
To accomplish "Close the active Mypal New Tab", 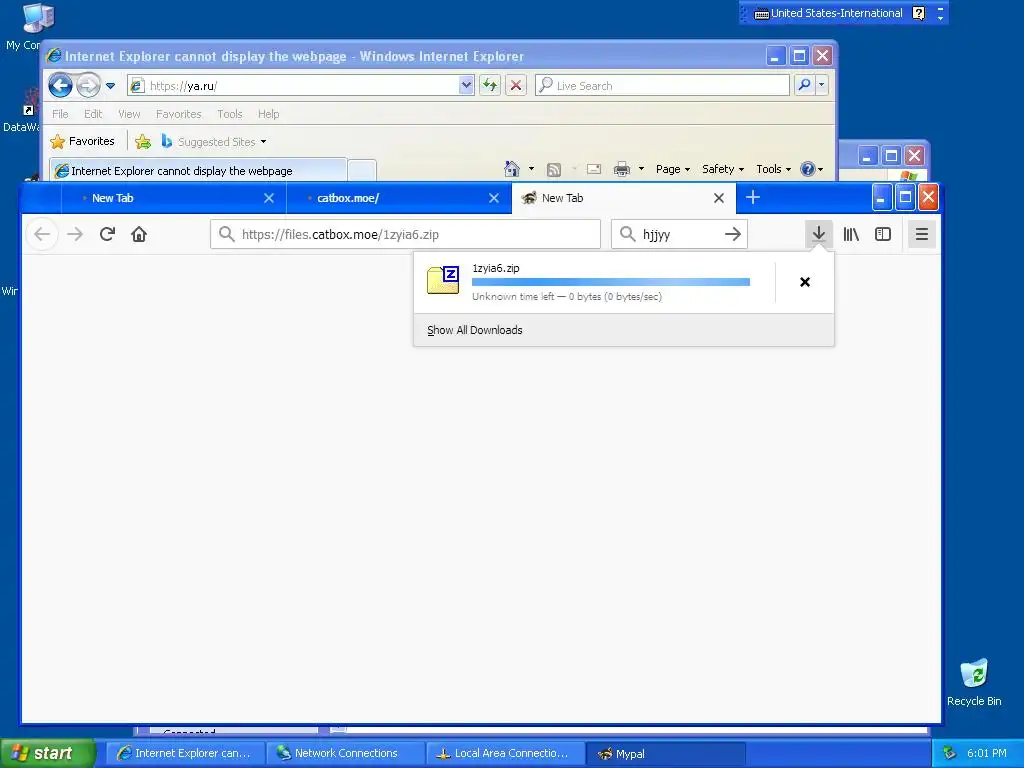I will tap(718, 198).
